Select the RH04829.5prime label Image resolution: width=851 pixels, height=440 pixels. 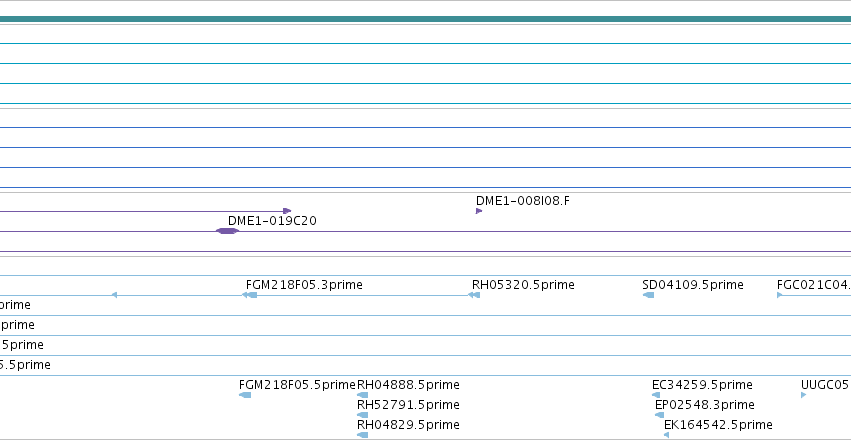pyautogui.click(x=408, y=425)
